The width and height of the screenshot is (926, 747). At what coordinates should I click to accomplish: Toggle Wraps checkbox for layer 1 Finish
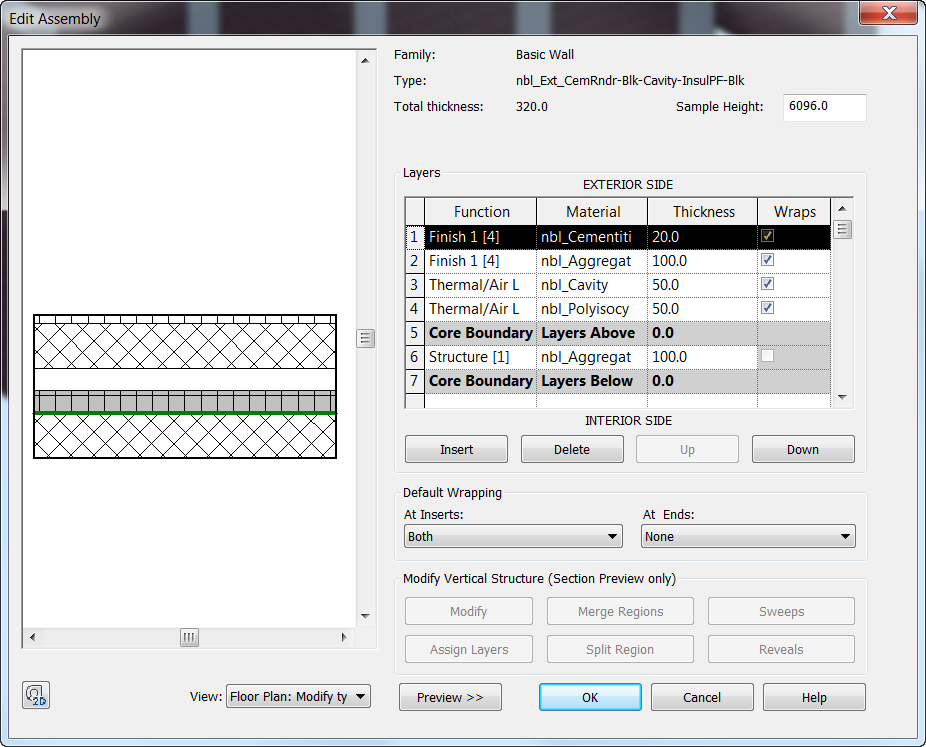(767, 236)
